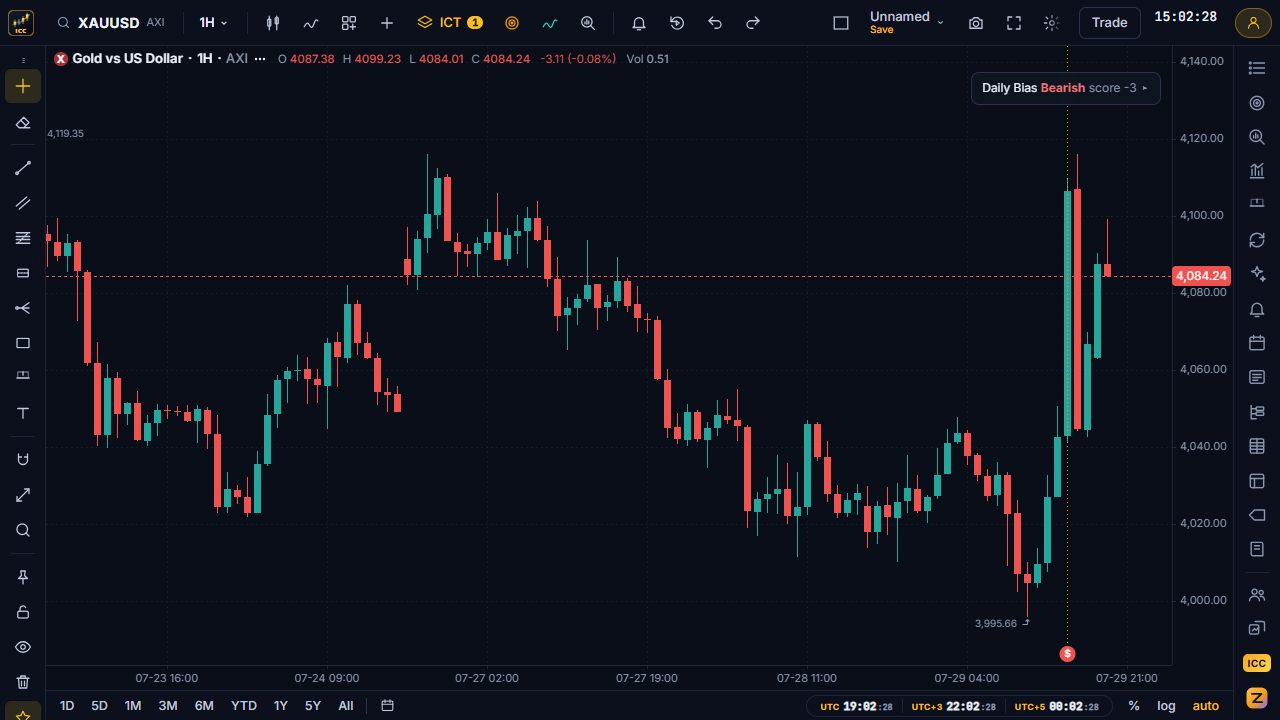The width and height of the screenshot is (1280, 720).
Task: Click the Trade button
Action: point(1109,23)
